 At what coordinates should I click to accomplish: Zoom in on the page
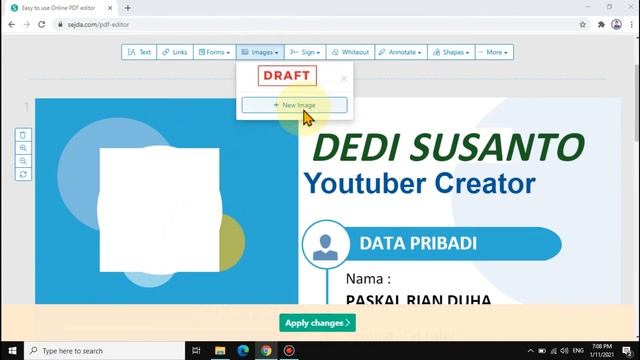click(x=23, y=148)
